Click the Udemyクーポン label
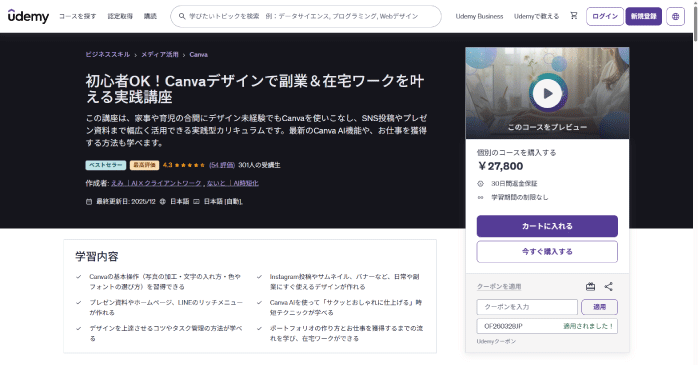 pos(496,341)
